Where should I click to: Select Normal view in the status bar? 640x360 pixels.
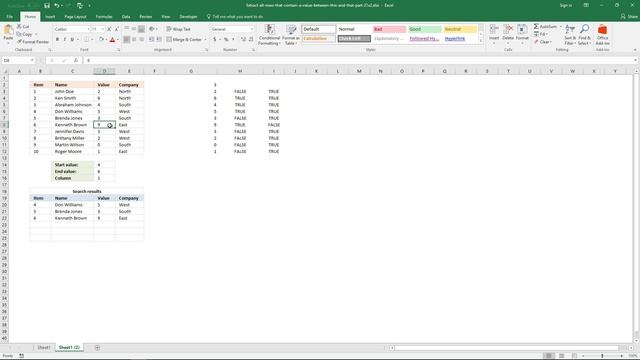549,356
